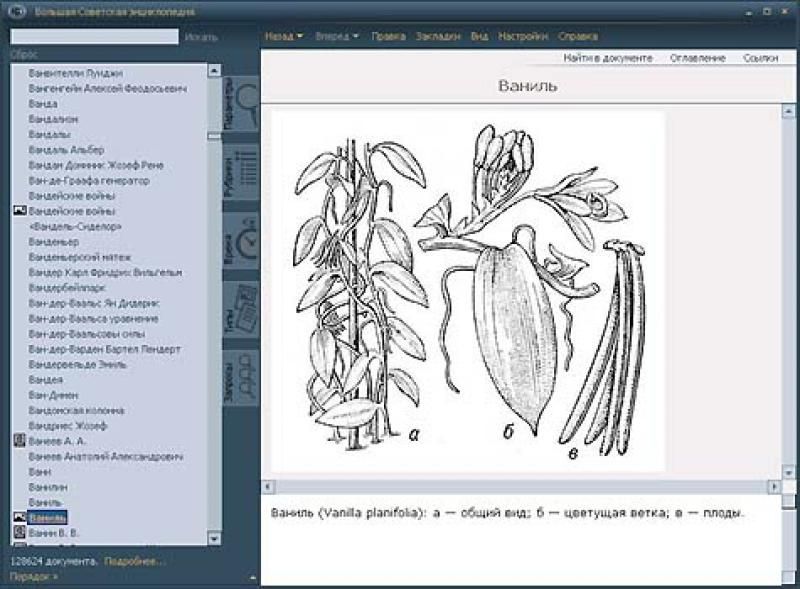Image resolution: width=800 pixels, height=589 pixels.
Task: Open the Запросы side tab icon
Action: point(240,377)
